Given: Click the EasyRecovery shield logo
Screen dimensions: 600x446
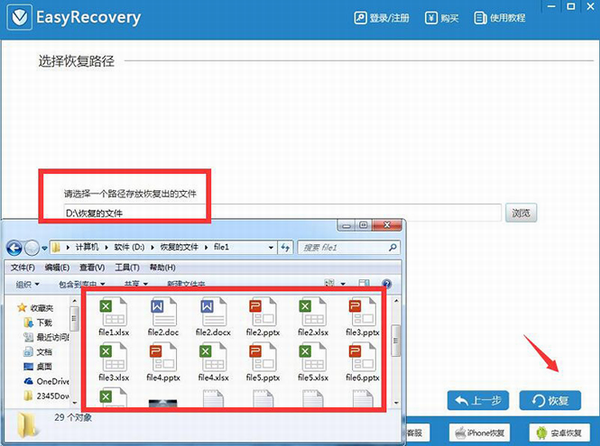Looking at the screenshot, I should click(x=19, y=17).
